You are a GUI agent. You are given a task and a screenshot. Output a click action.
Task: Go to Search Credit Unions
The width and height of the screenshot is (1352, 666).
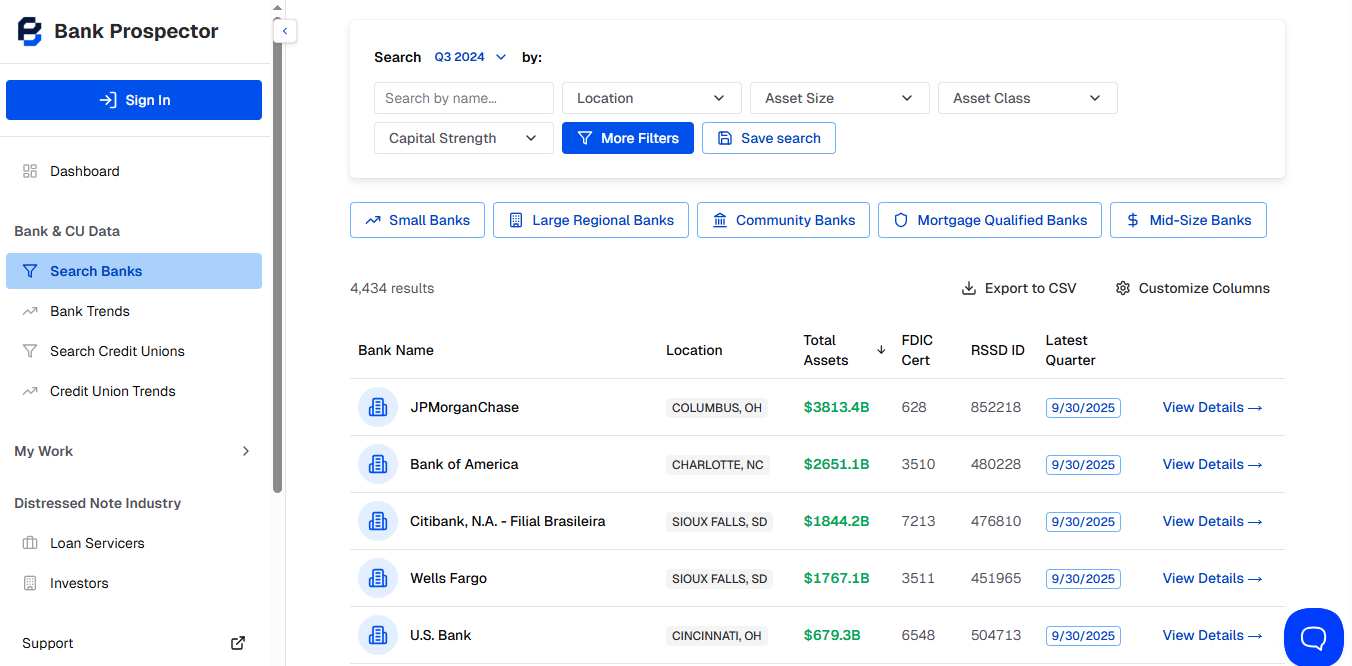[117, 351]
